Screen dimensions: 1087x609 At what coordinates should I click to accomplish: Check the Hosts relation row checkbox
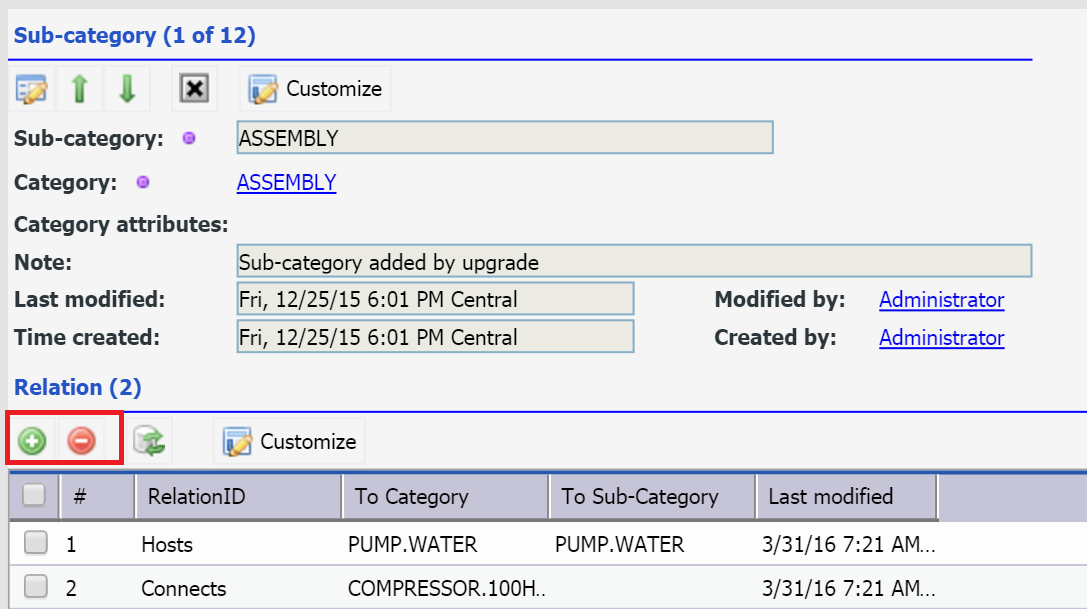click(36, 543)
